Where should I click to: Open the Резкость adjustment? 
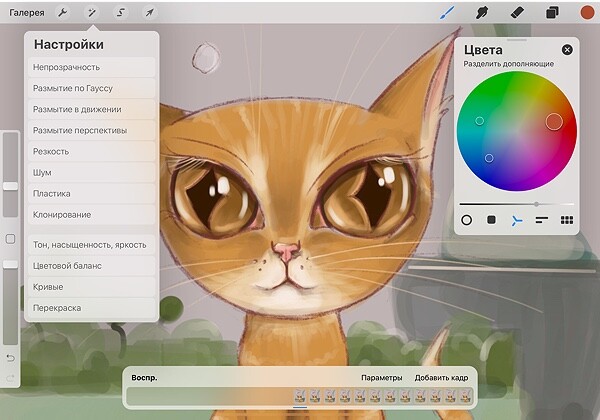point(91,151)
